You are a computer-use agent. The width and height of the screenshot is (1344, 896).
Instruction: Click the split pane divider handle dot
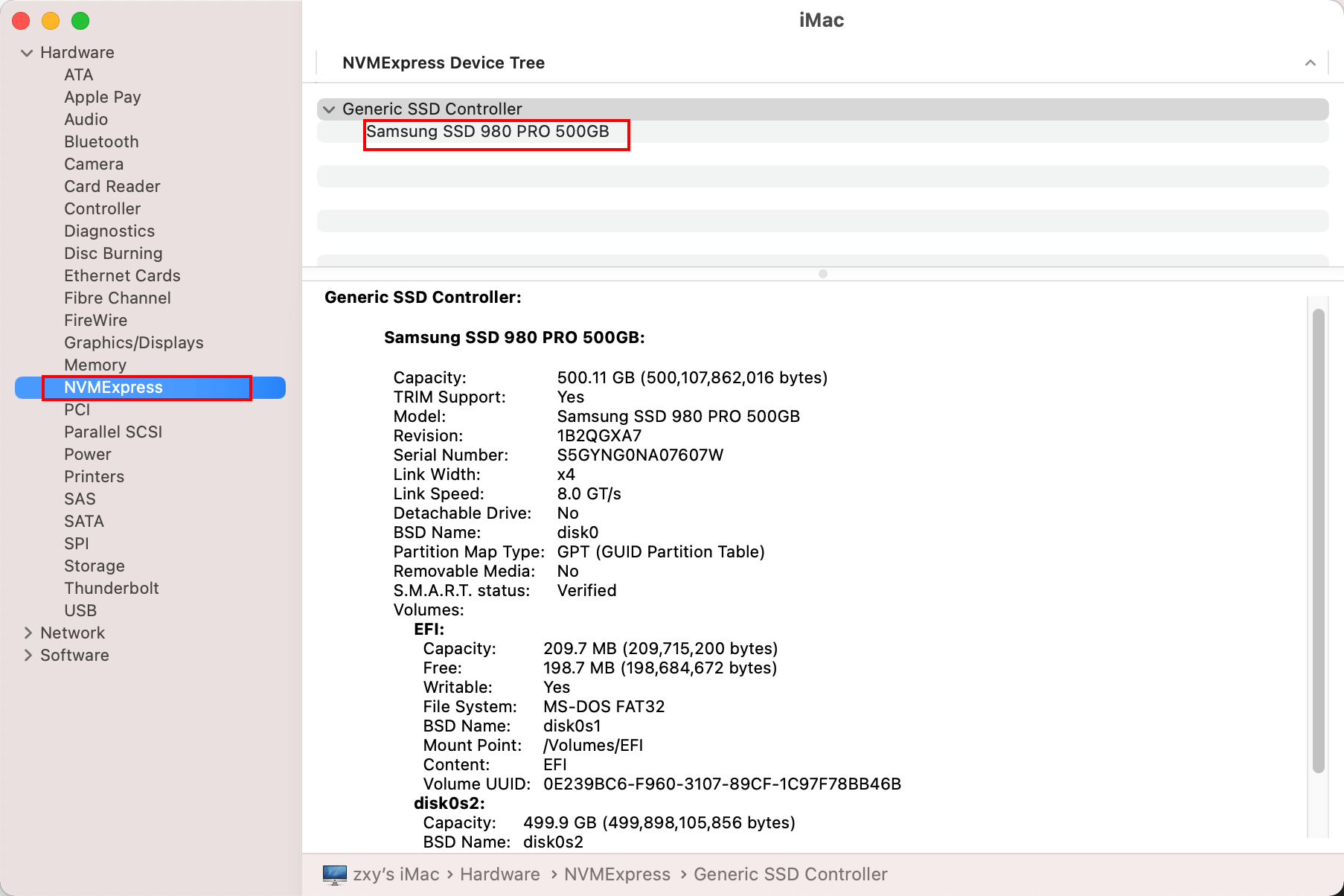tap(823, 274)
